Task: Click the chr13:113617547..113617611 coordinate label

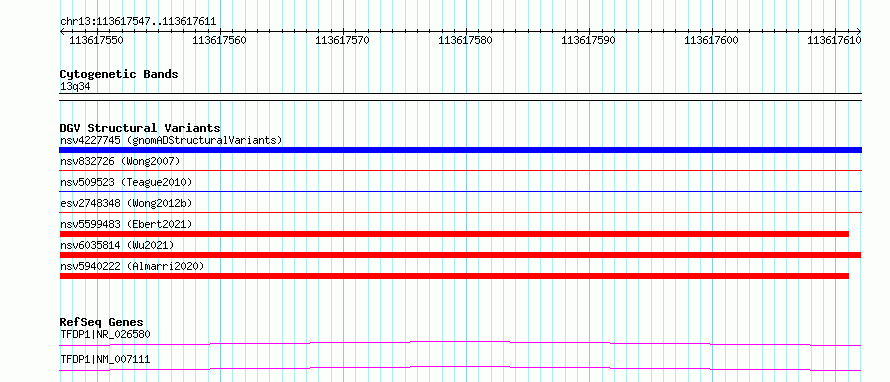Action: pos(138,22)
